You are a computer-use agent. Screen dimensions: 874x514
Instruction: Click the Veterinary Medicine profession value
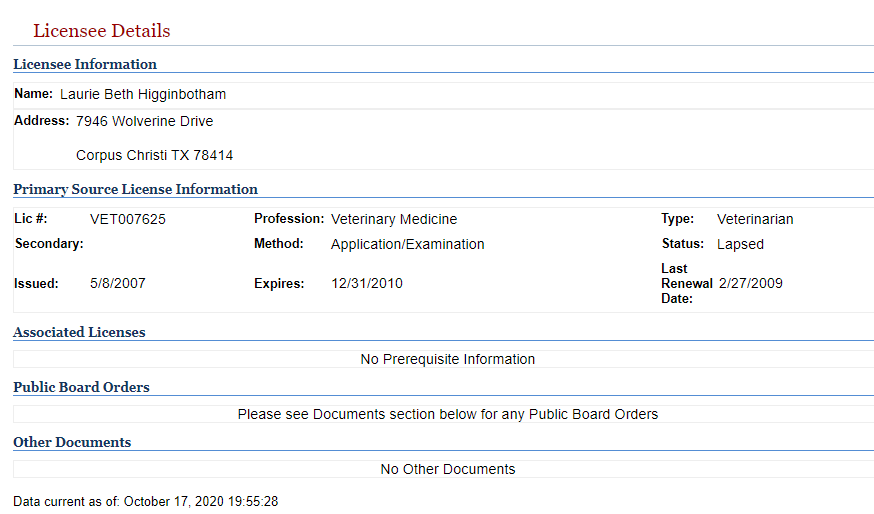tap(394, 219)
